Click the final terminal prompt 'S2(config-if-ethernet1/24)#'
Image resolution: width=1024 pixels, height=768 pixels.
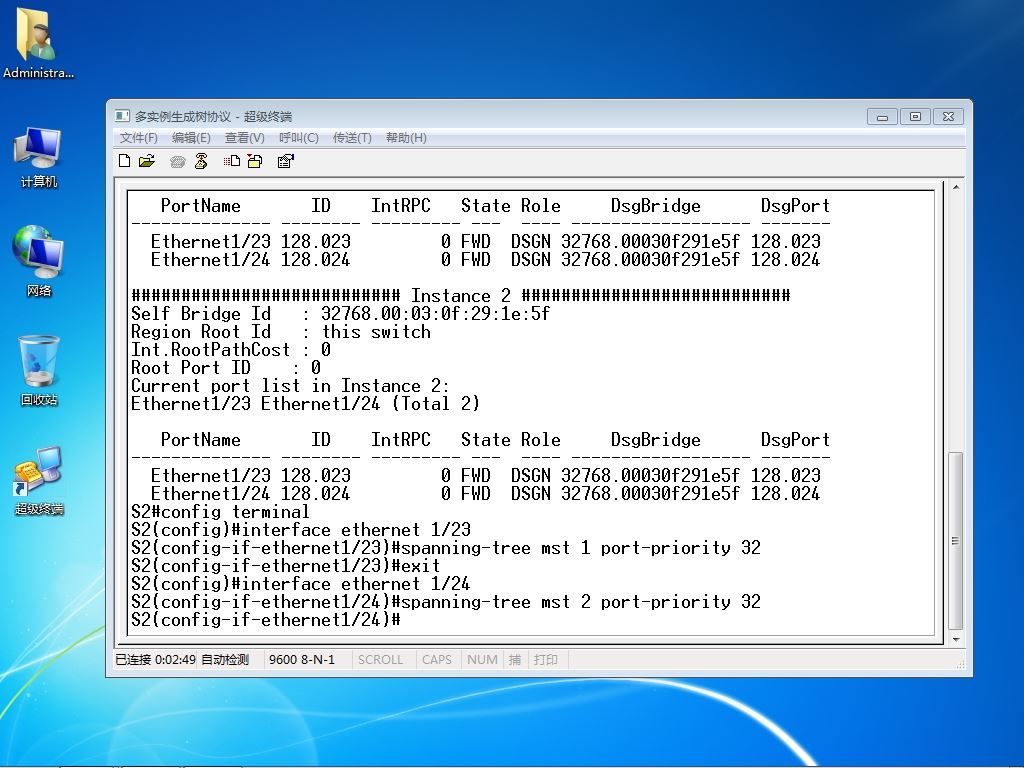point(266,619)
